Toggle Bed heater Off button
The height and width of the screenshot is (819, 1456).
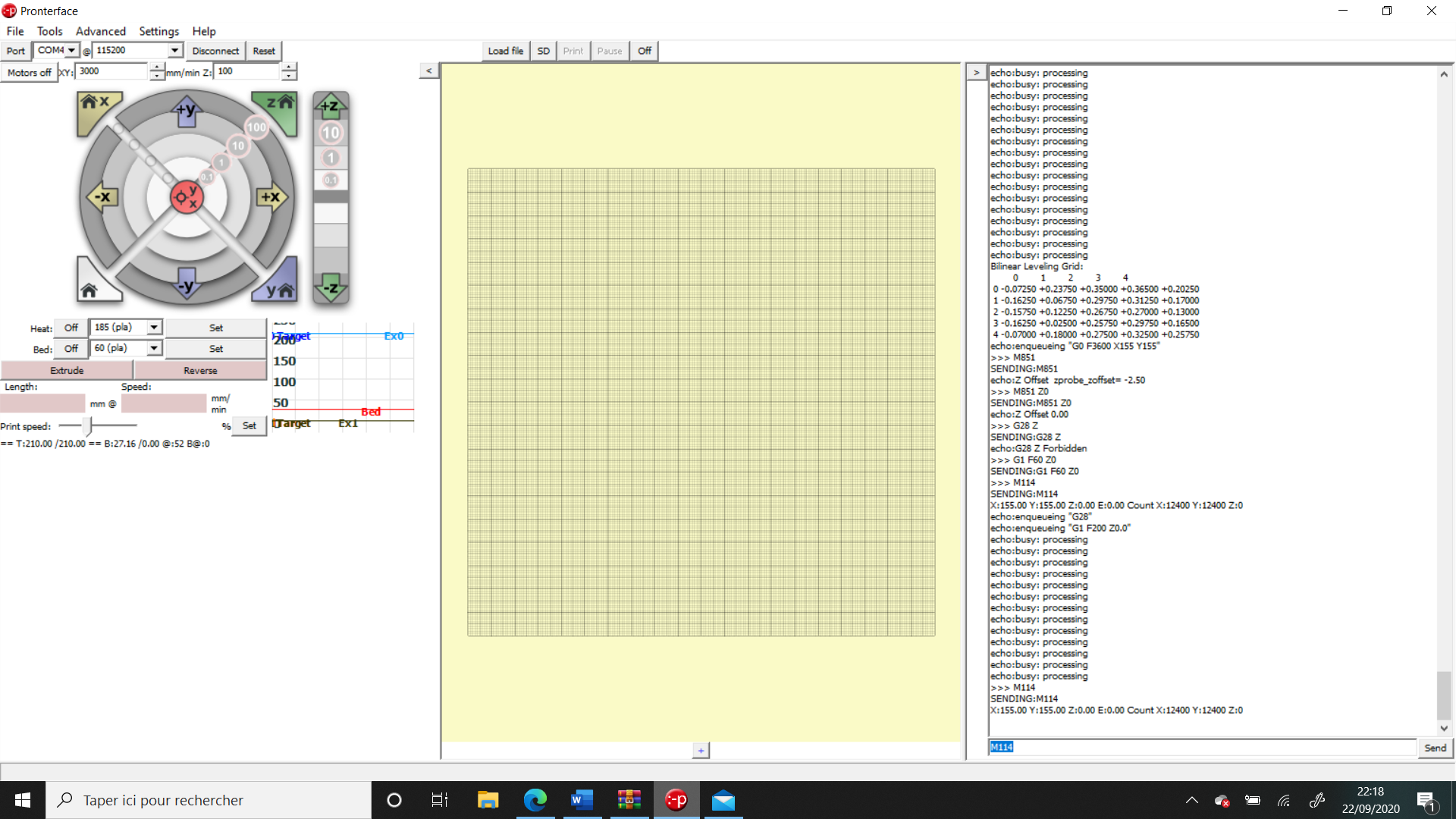coord(71,349)
